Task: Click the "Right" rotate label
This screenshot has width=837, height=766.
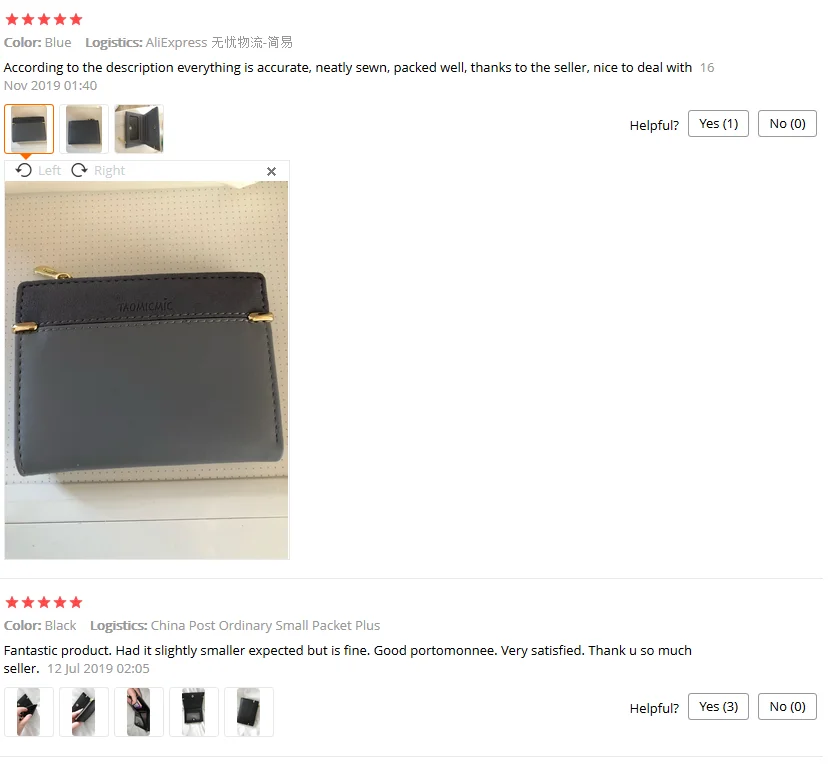Action: click(x=109, y=170)
